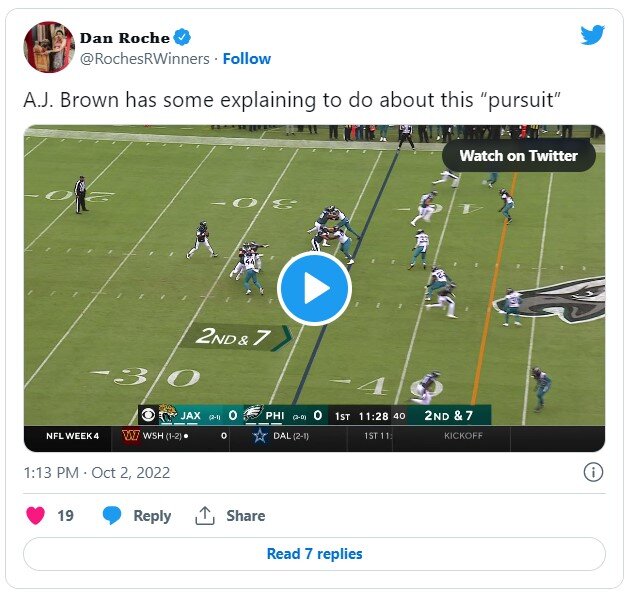Click Watch on Twitter button

pos(519,156)
